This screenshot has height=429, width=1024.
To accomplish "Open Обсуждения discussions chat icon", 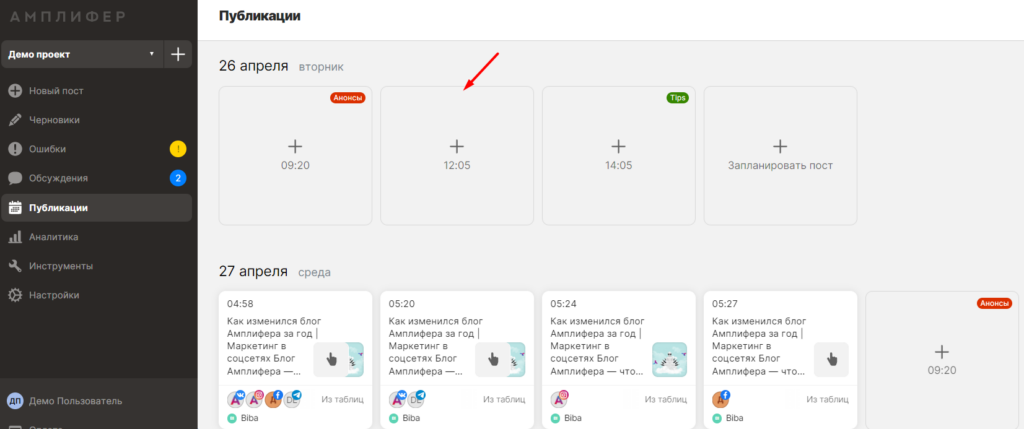I will tap(15, 178).
